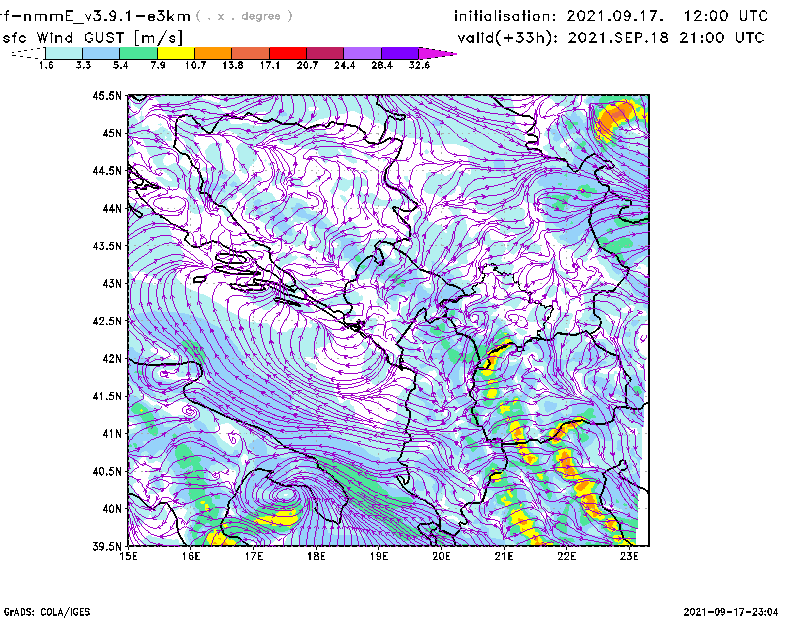Click the legend value 5.4
Image resolution: width=800 pixels, height=618 pixels.
(x=120, y=65)
